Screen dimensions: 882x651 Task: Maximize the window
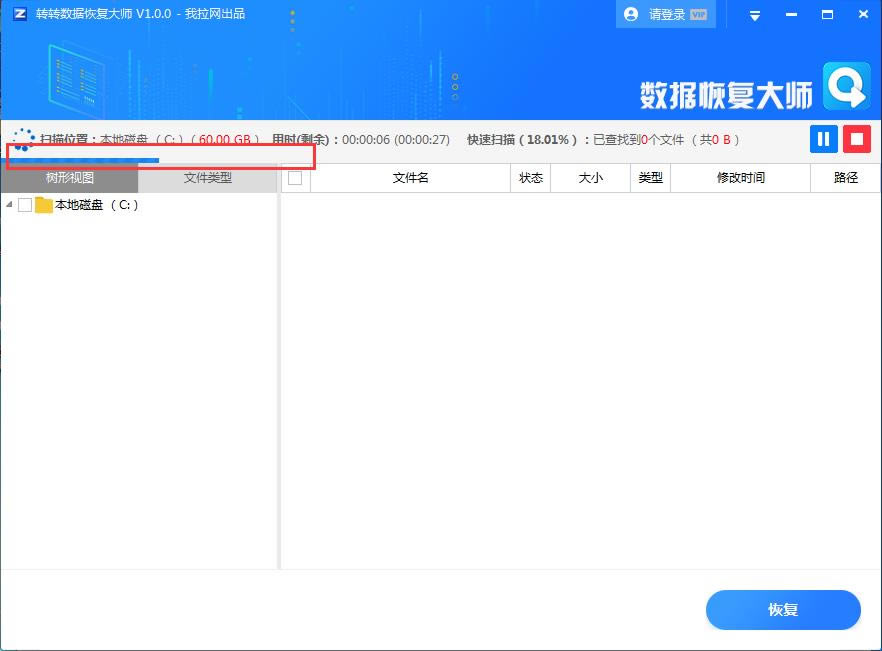tap(827, 15)
